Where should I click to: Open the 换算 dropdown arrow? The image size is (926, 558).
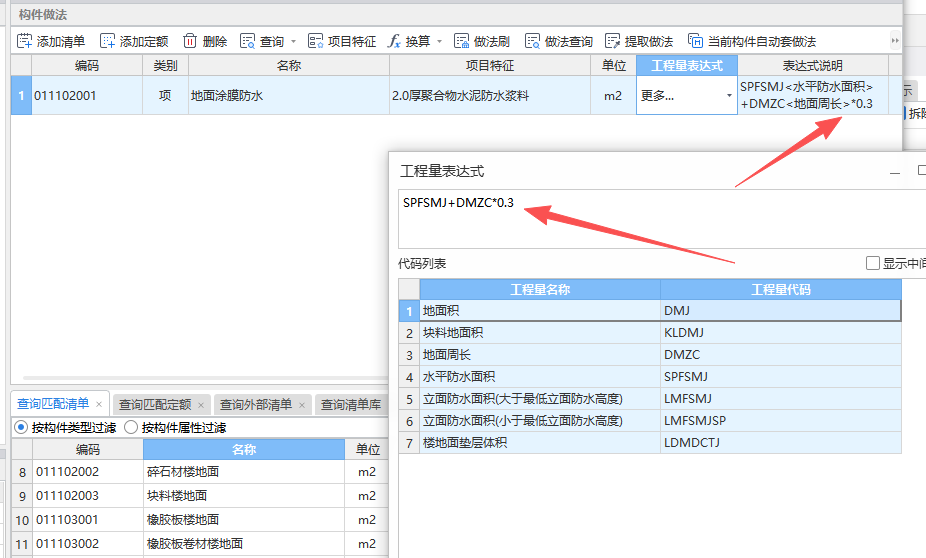coord(439,41)
